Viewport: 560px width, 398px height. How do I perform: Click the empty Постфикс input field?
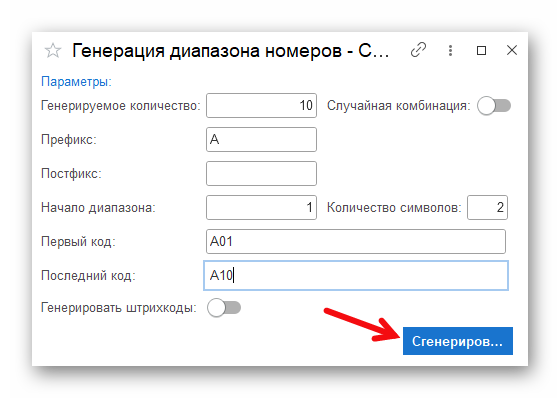click(x=261, y=173)
